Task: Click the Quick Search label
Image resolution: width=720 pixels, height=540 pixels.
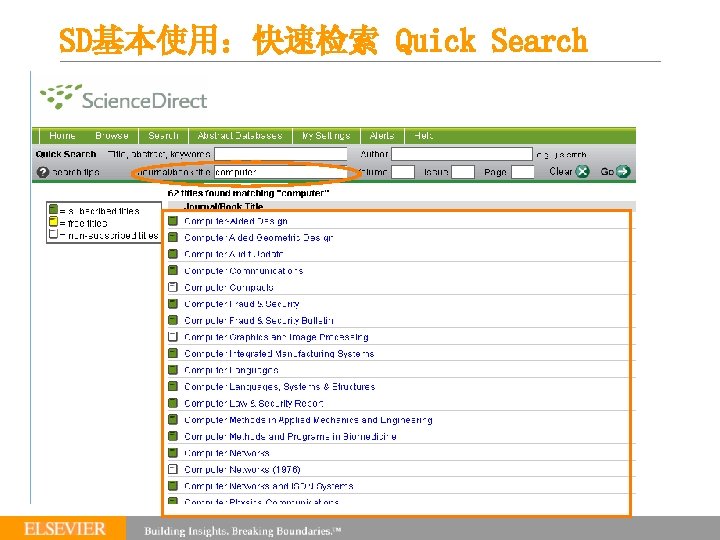Action: click(x=66, y=154)
